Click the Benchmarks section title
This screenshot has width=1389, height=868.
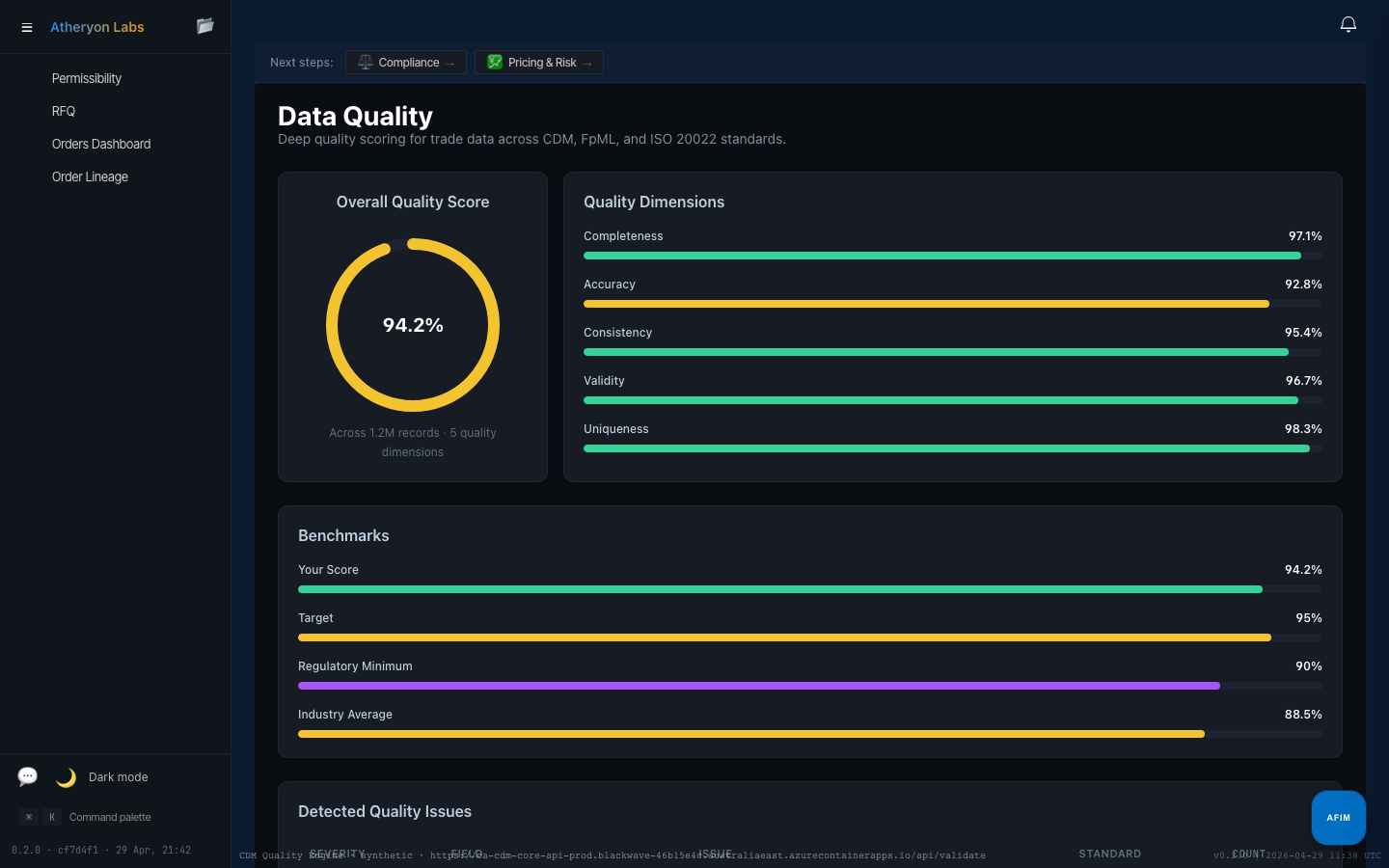click(343, 535)
